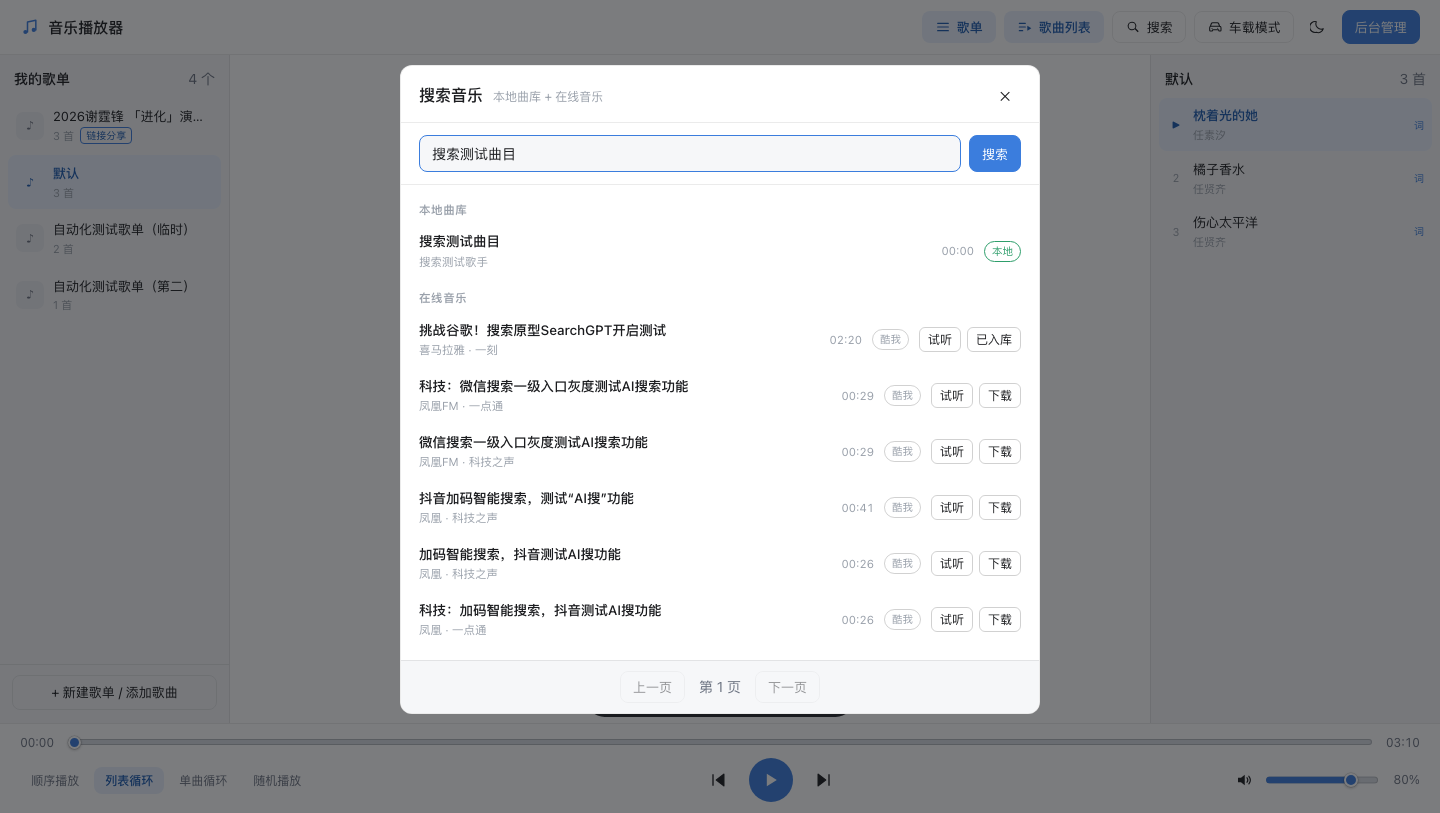Preview 加码智能搜索，抖音测试 00:26 科技之声 track

pyautogui.click(x=952, y=564)
